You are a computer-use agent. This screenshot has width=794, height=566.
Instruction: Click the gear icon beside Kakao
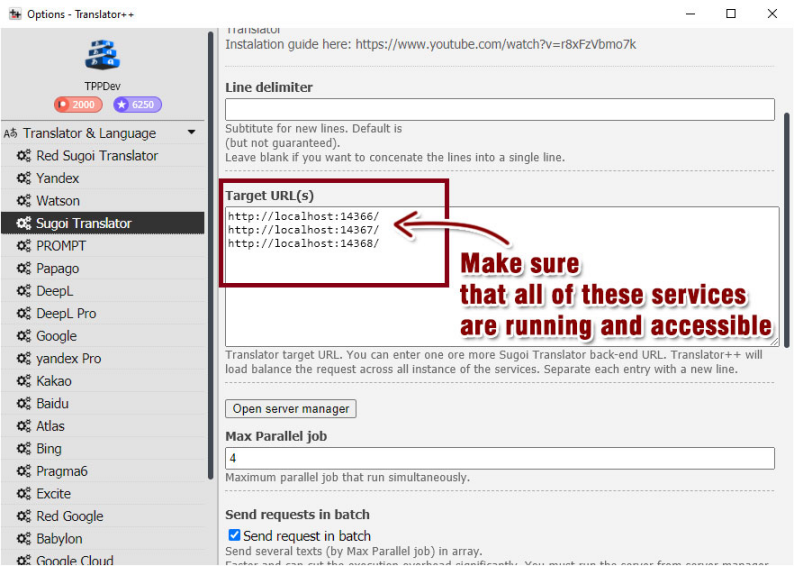[x=23, y=381]
